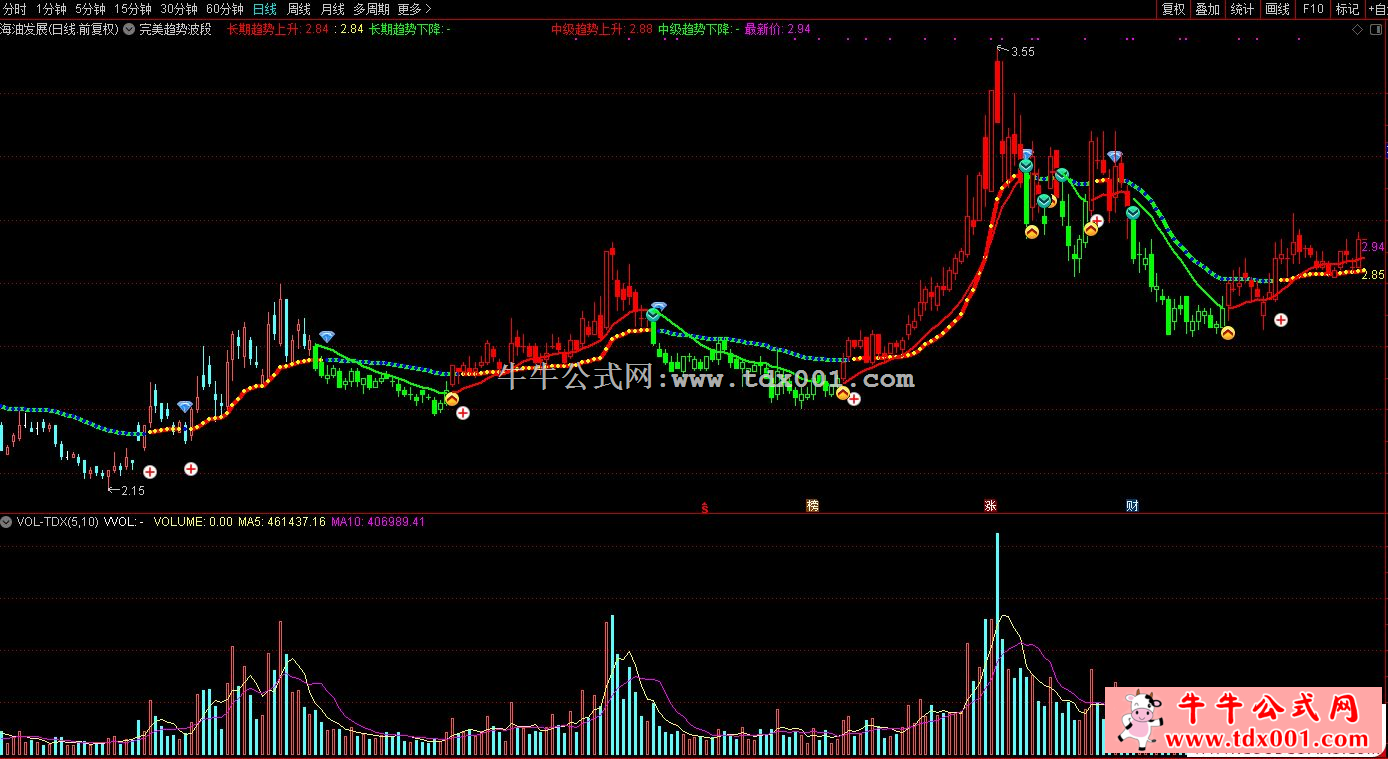
Task: Click the 2.85 price tag at right edge
Action: click(x=1373, y=275)
